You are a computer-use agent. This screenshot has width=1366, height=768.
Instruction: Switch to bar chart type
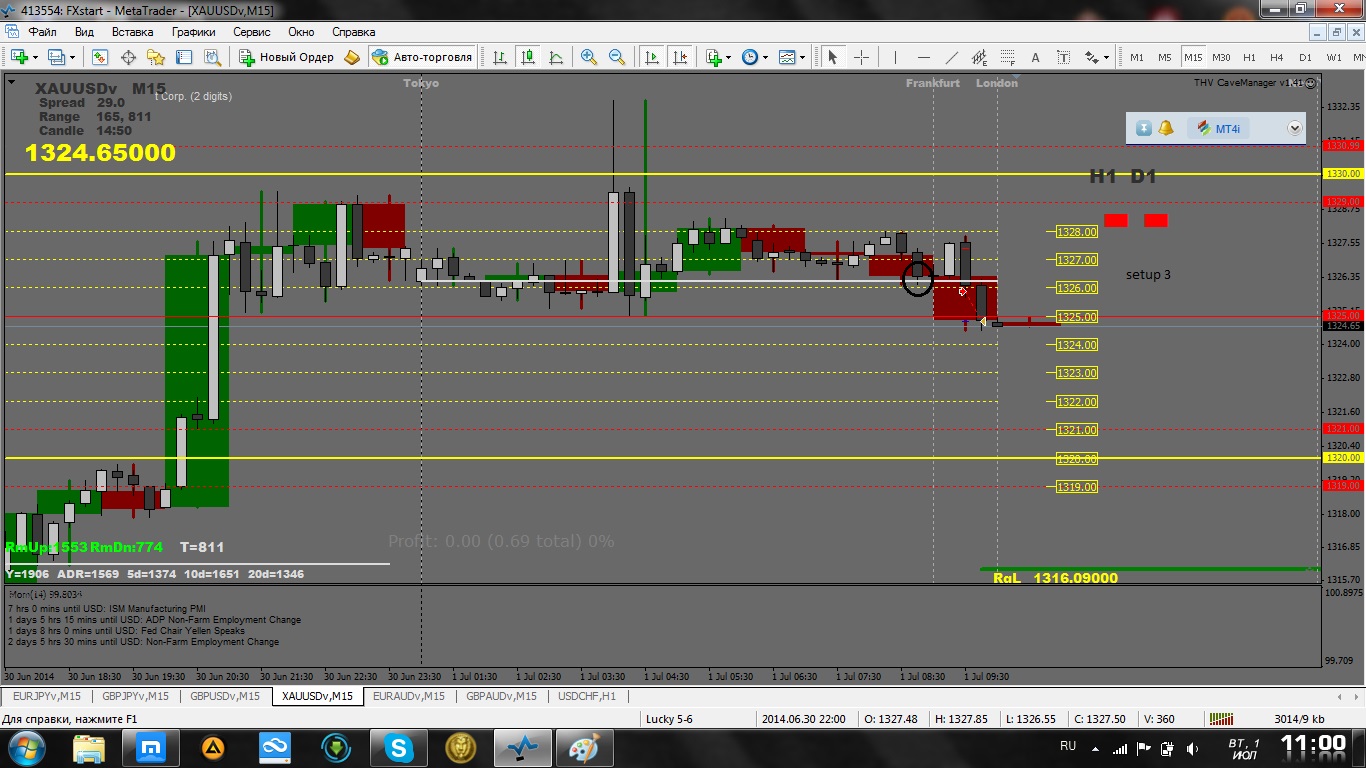[500, 57]
